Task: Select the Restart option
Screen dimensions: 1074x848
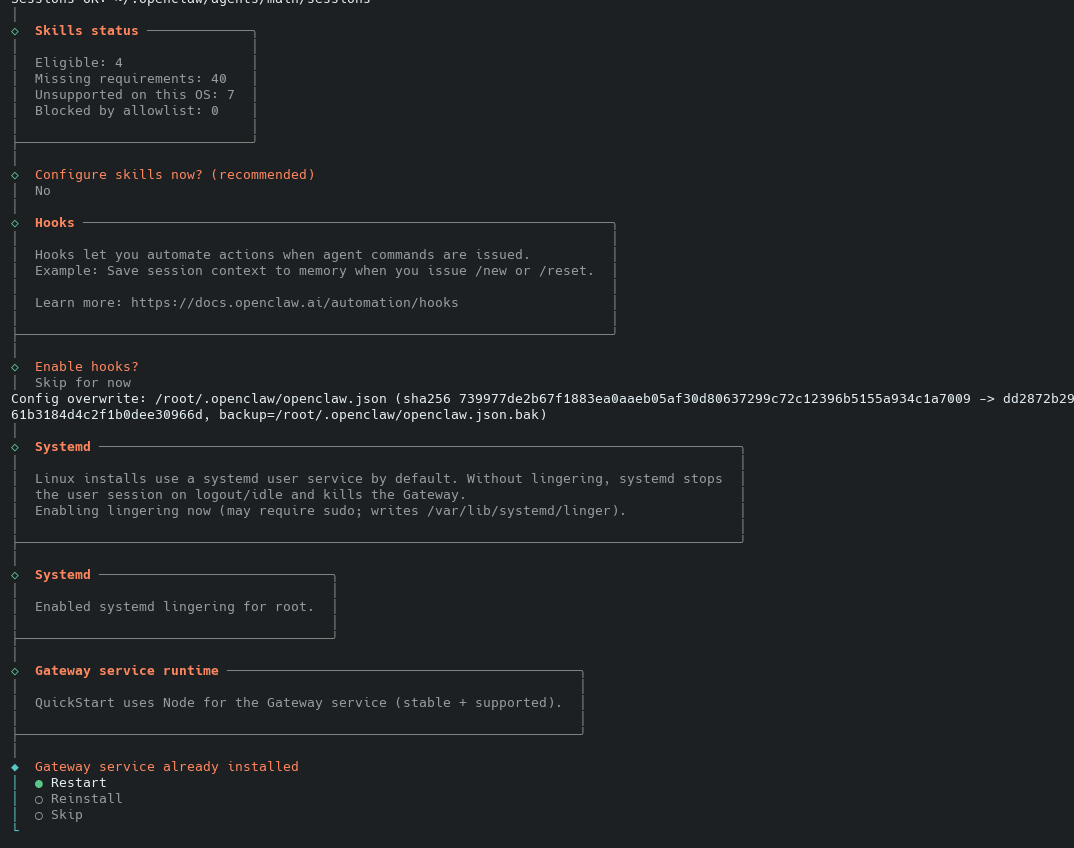Action: click(x=78, y=783)
